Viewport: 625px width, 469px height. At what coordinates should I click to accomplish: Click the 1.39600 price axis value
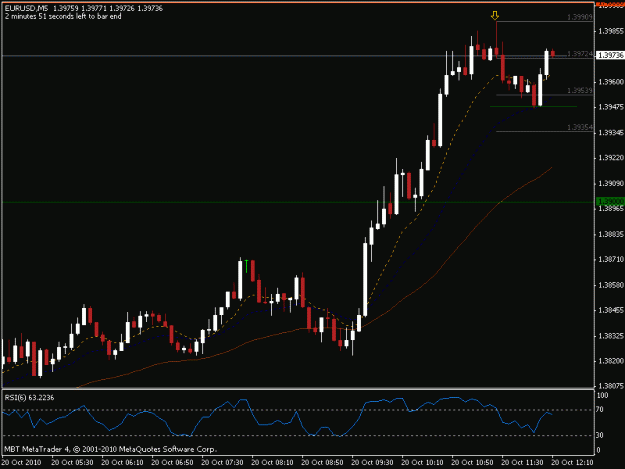pos(611,82)
